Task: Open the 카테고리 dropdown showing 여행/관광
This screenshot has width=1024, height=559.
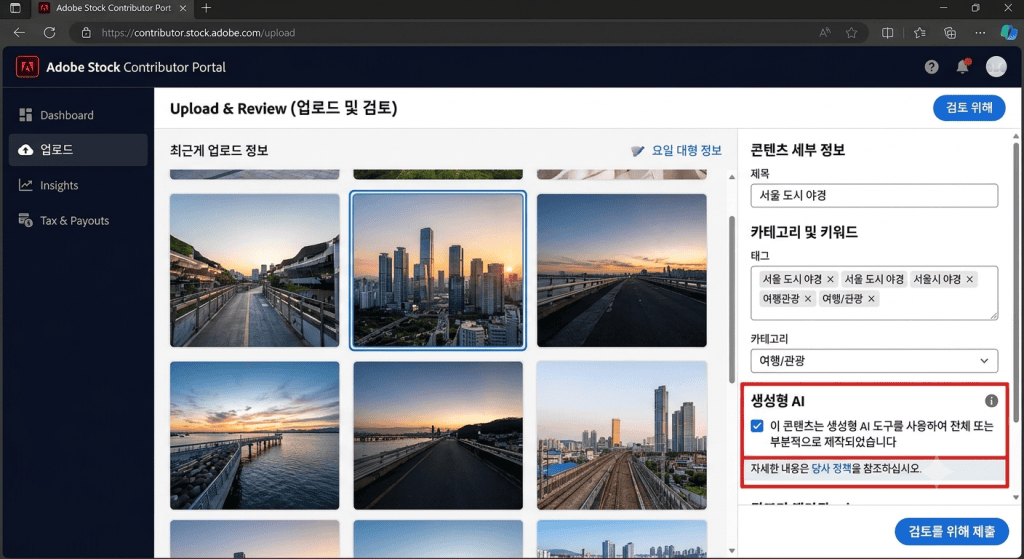Action: 874,360
